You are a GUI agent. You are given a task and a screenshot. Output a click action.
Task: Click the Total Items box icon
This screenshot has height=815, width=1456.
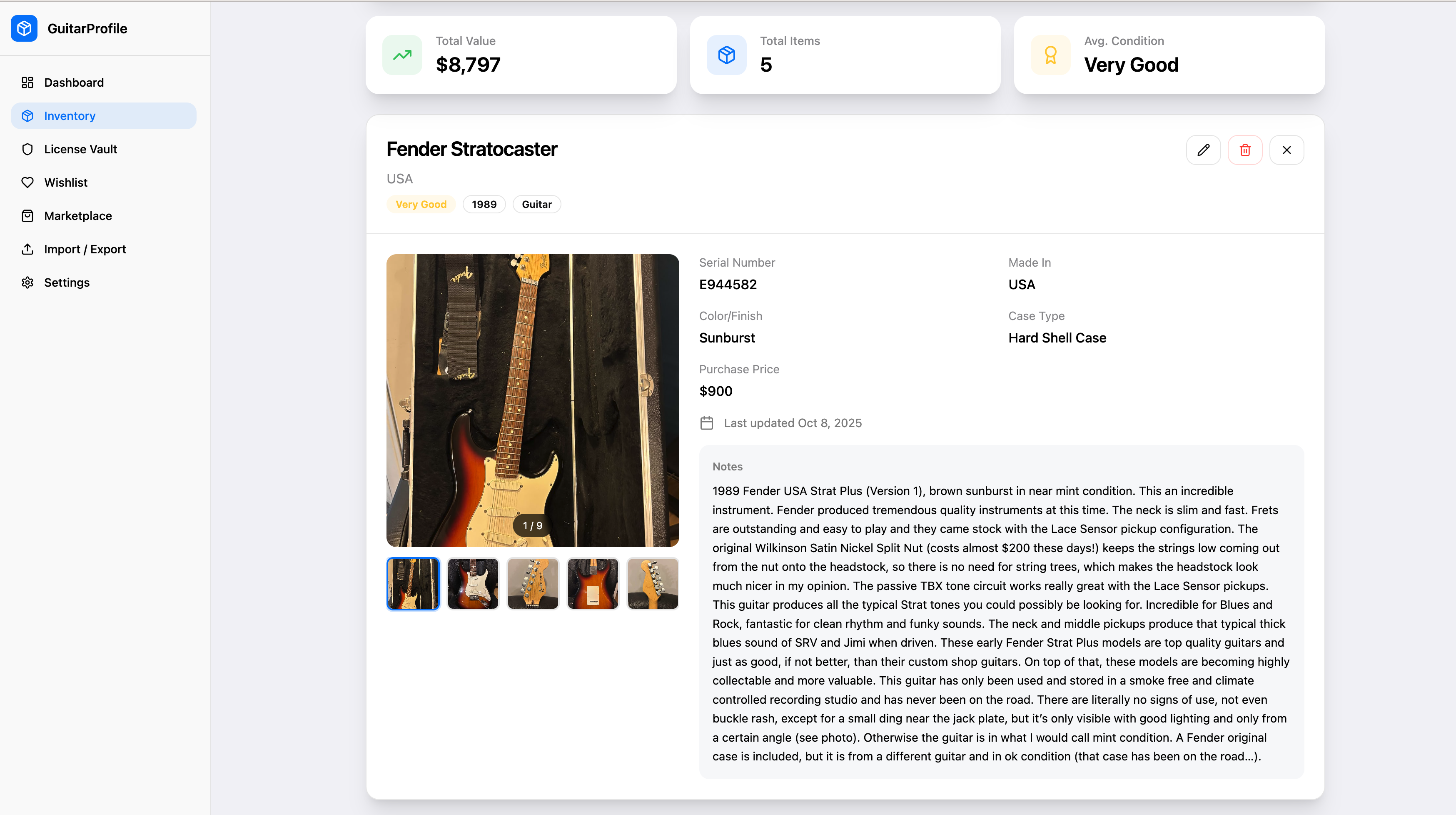[x=726, y=55]
